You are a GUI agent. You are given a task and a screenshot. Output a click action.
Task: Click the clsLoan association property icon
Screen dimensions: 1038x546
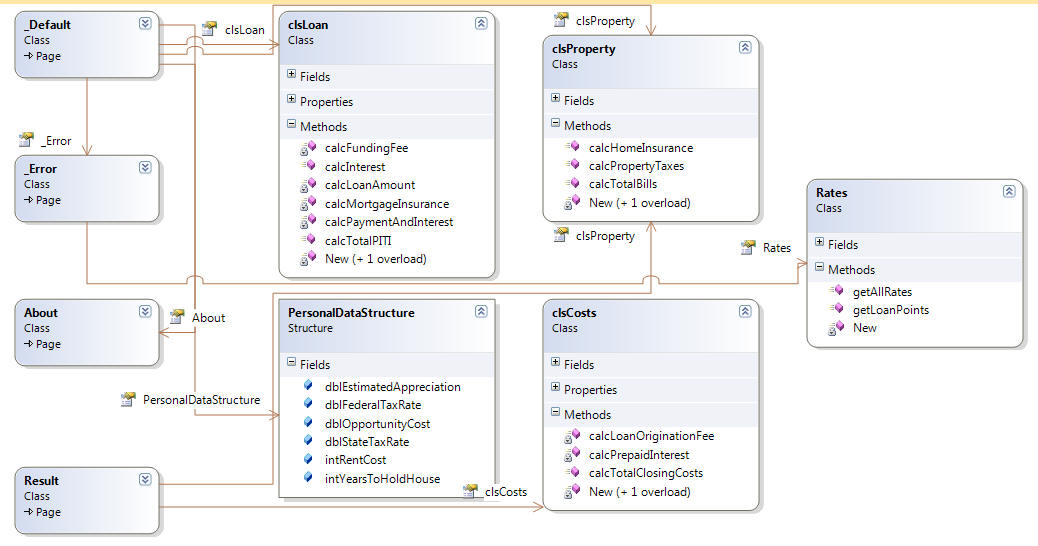(x=209, y=28)
